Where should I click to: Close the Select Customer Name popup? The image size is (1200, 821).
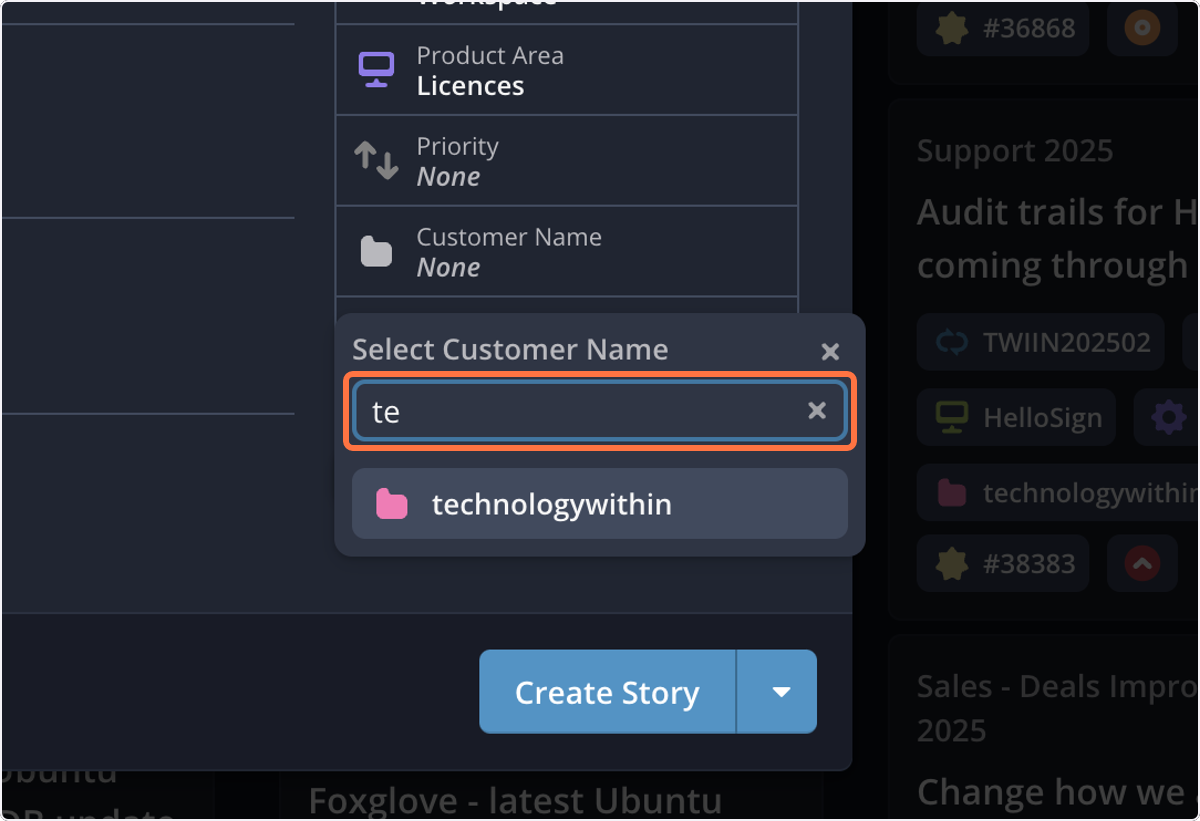(x=830, y=352)
